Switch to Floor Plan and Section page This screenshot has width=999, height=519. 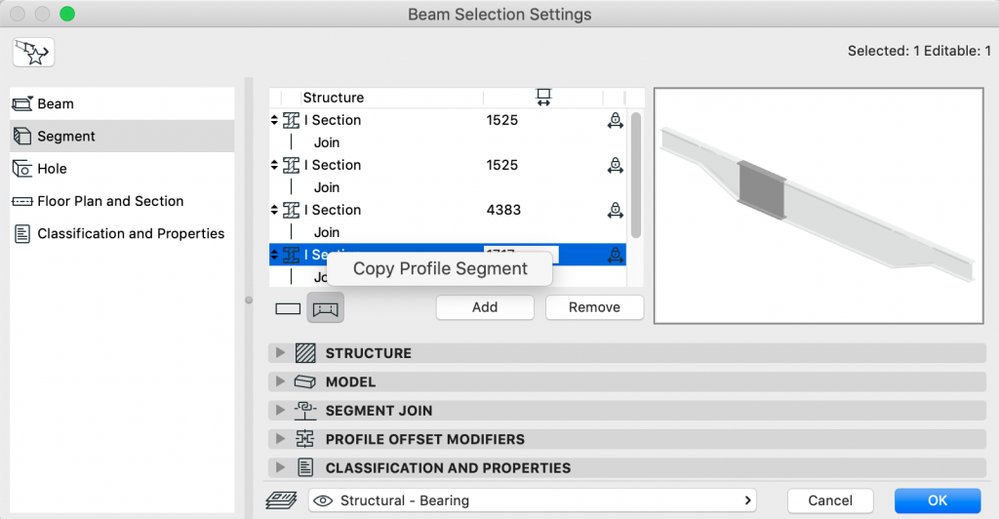click(110, 201)
